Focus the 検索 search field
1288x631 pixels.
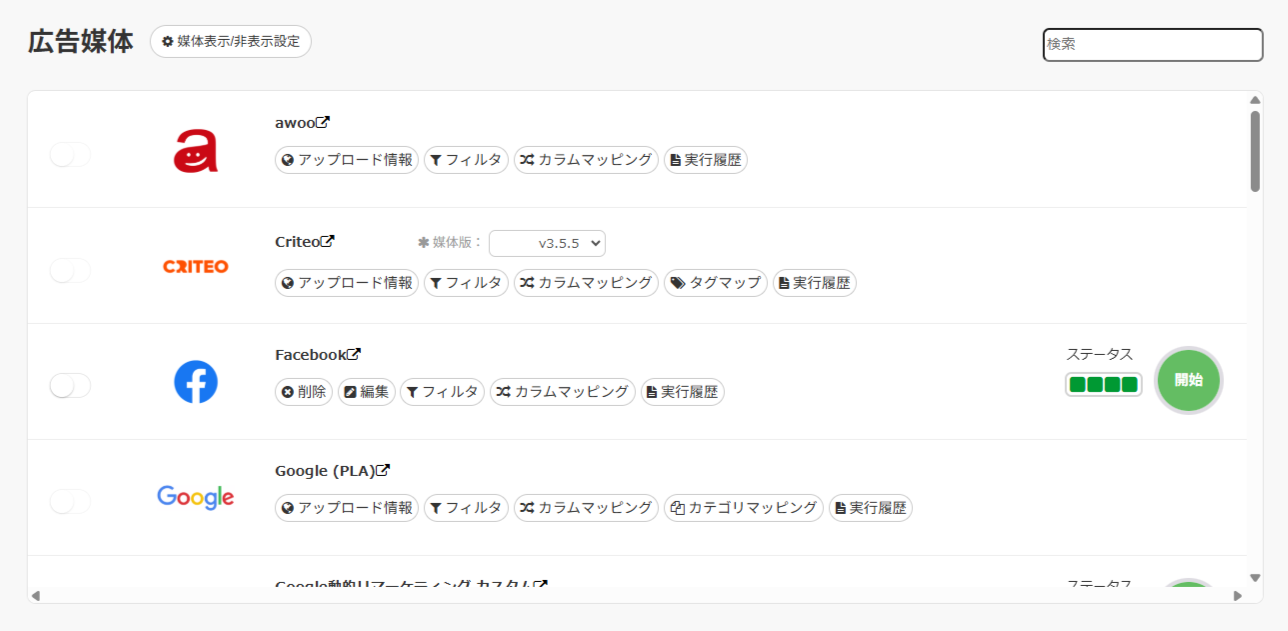click(x=1153, y=45)
